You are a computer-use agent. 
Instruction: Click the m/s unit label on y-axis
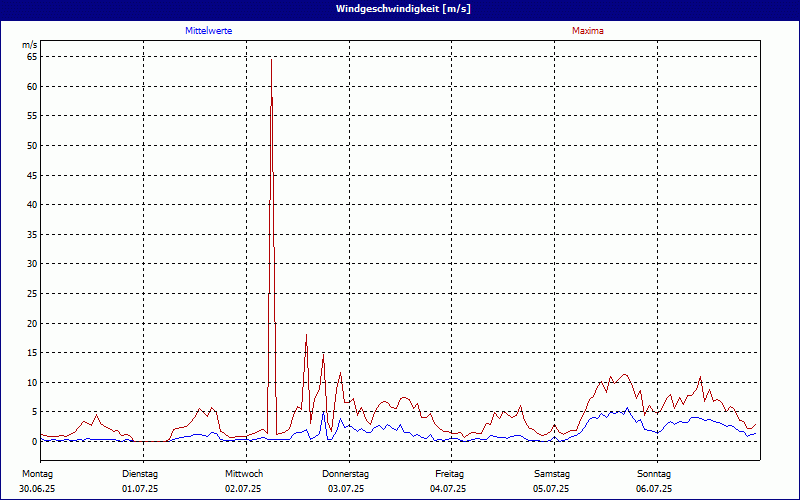pyautogui.click(x=29, y=45)
